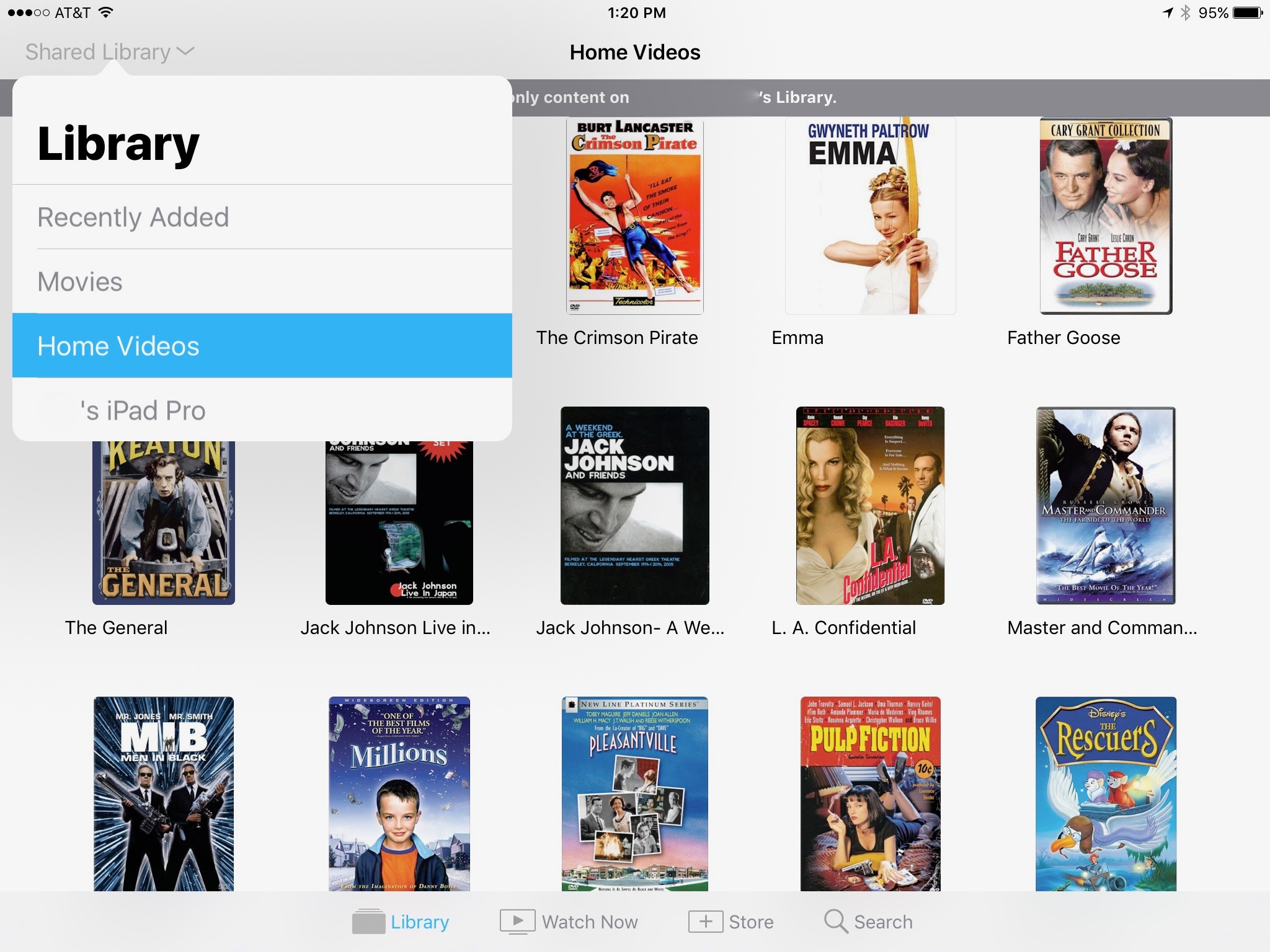Tap the 's Library banner text
The width and height of the screenshot is (1270, 952).
[x=798, y=97]
